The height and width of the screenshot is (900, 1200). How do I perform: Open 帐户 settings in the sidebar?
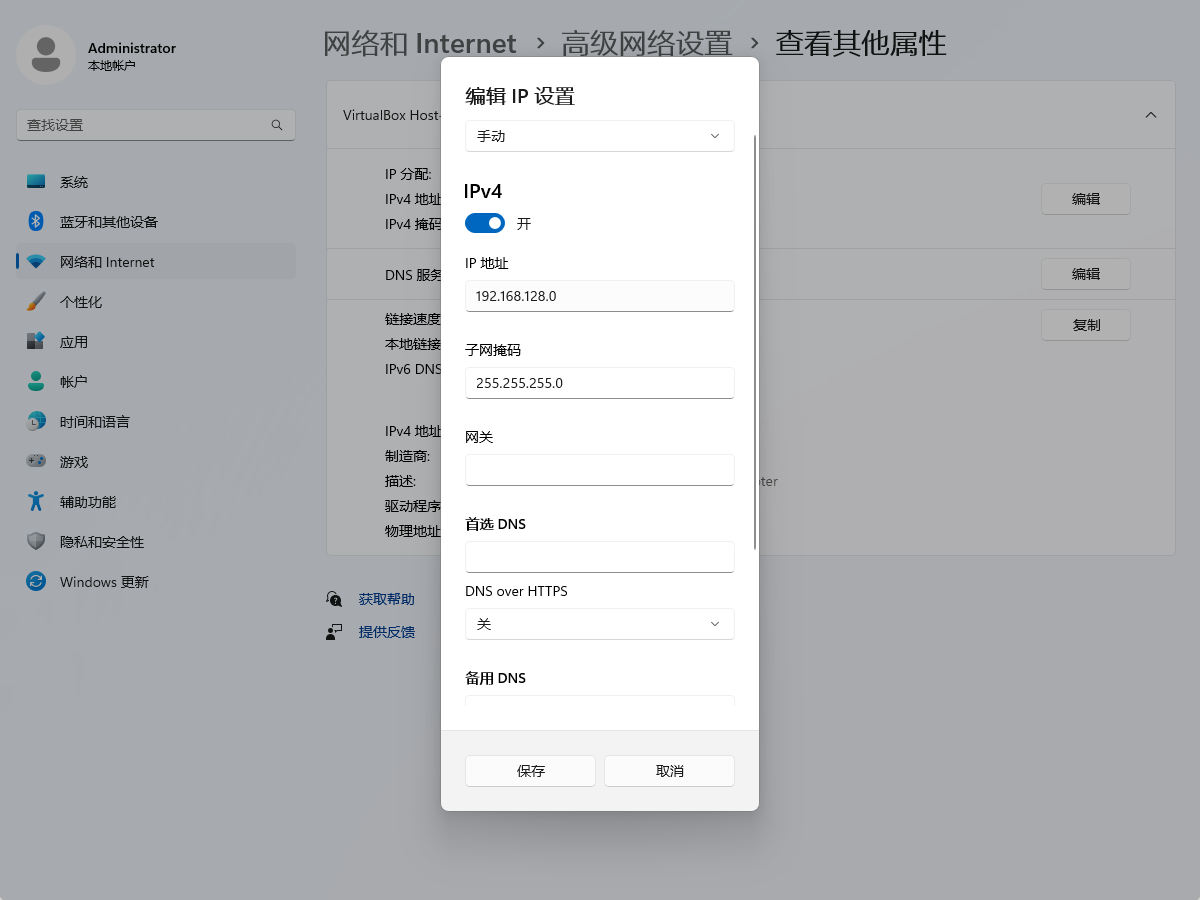pos(156,382)
